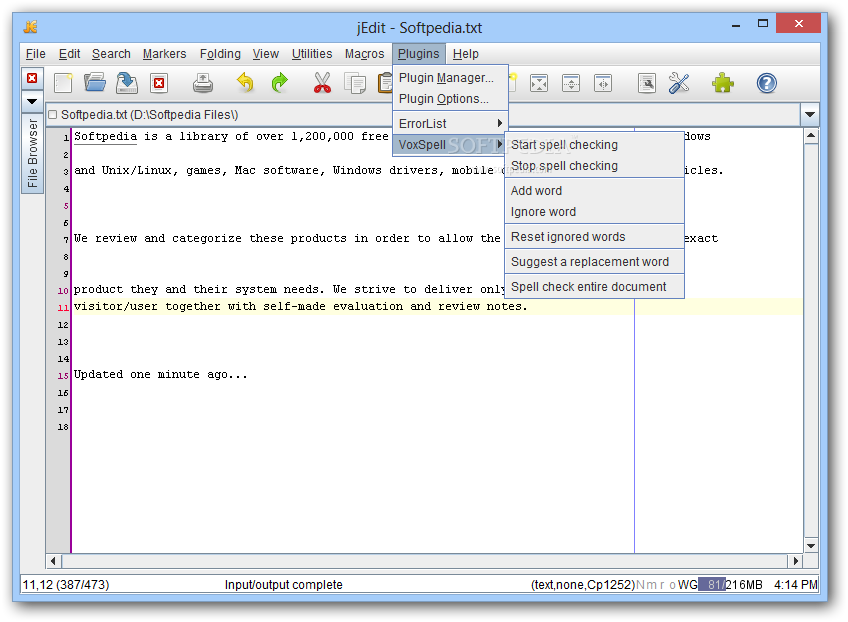848x622 pixels.
Task: Redo with the green arrow icon
Action: [x=279, y=83]
